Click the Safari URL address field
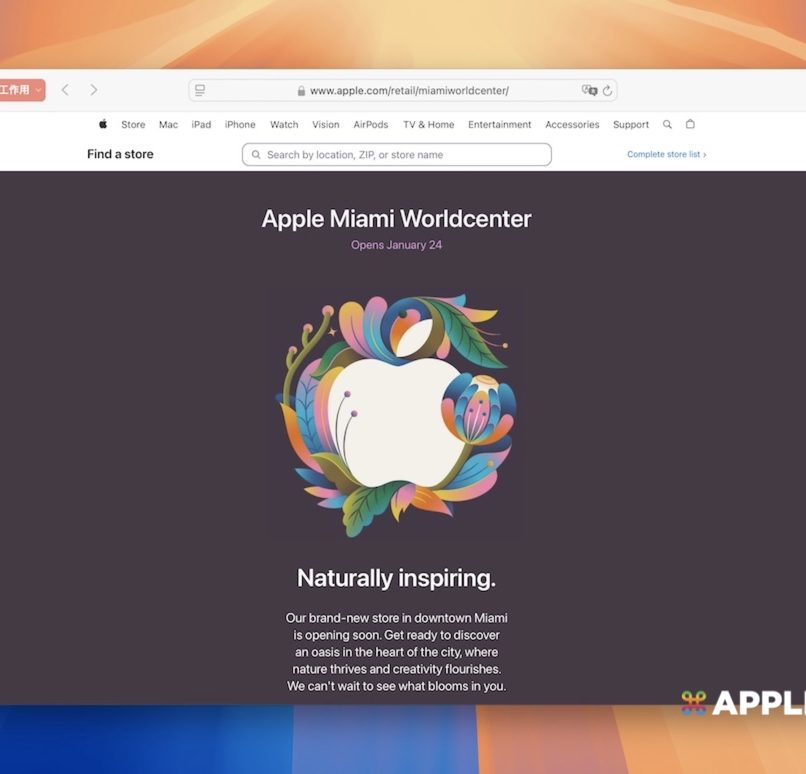This screenshot has width=806, height=774. click(x=408, y=91)
